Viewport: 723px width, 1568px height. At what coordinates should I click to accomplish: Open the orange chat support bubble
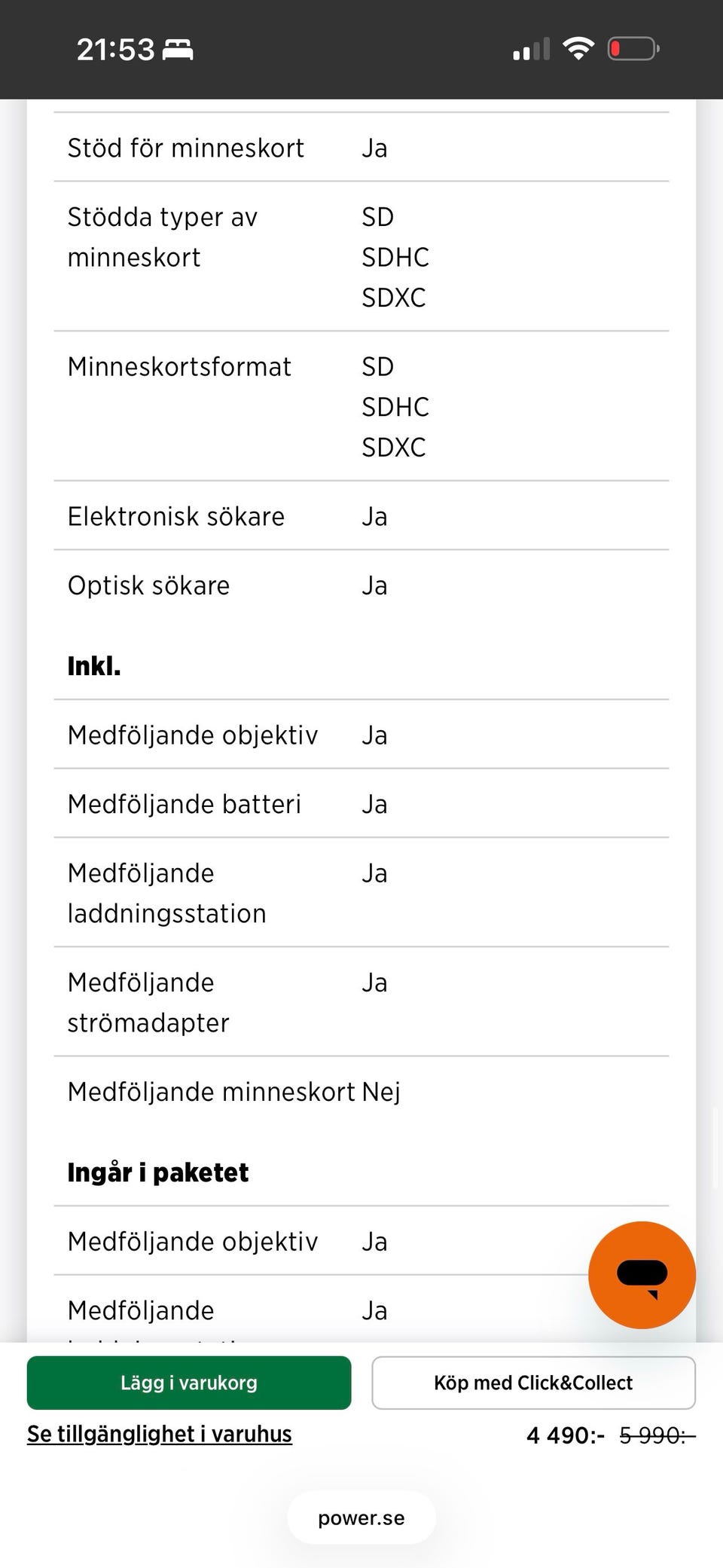642,1275
